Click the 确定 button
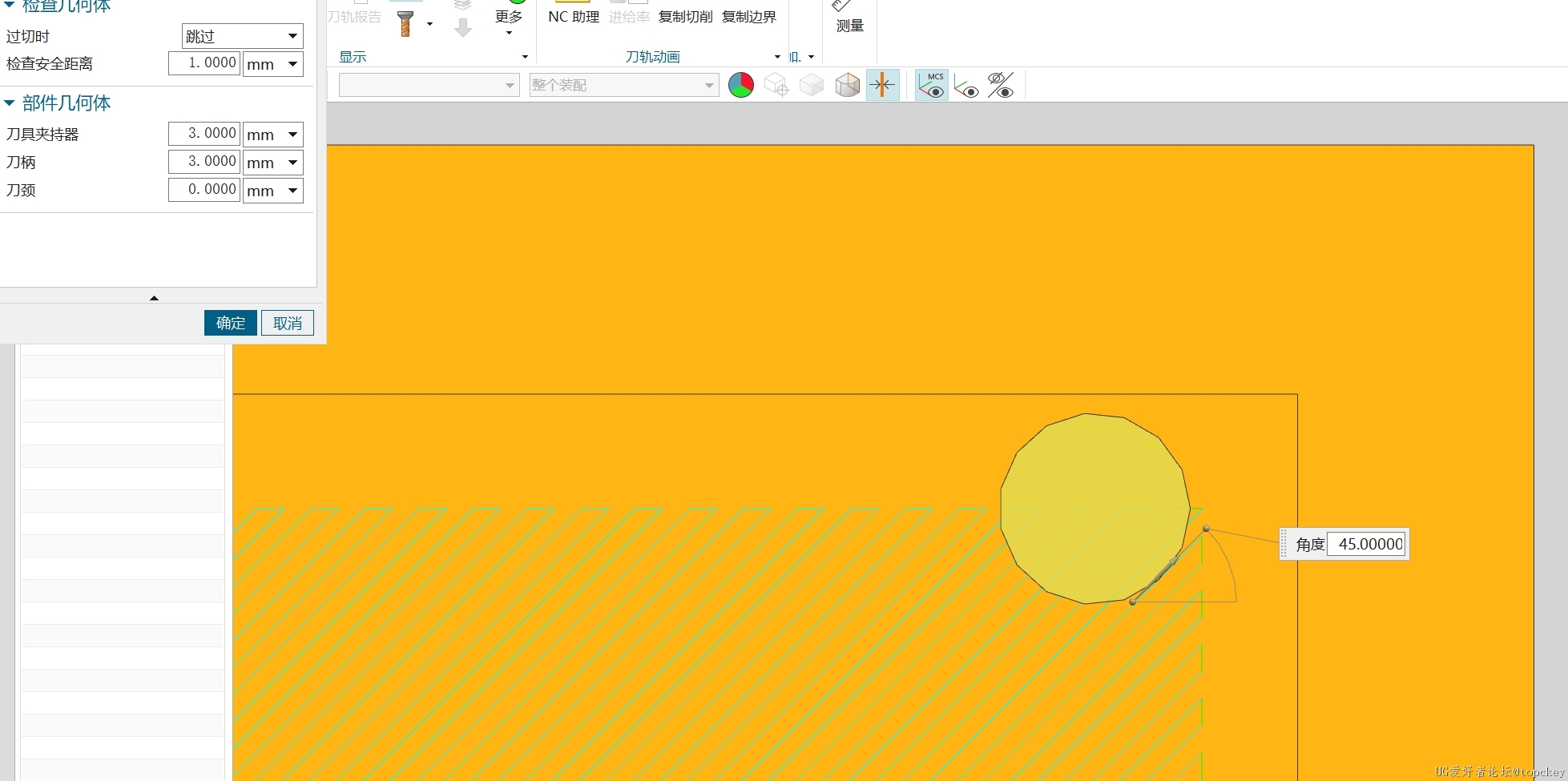This screenshot has width=1568, height=781. (x=231, y=323)
